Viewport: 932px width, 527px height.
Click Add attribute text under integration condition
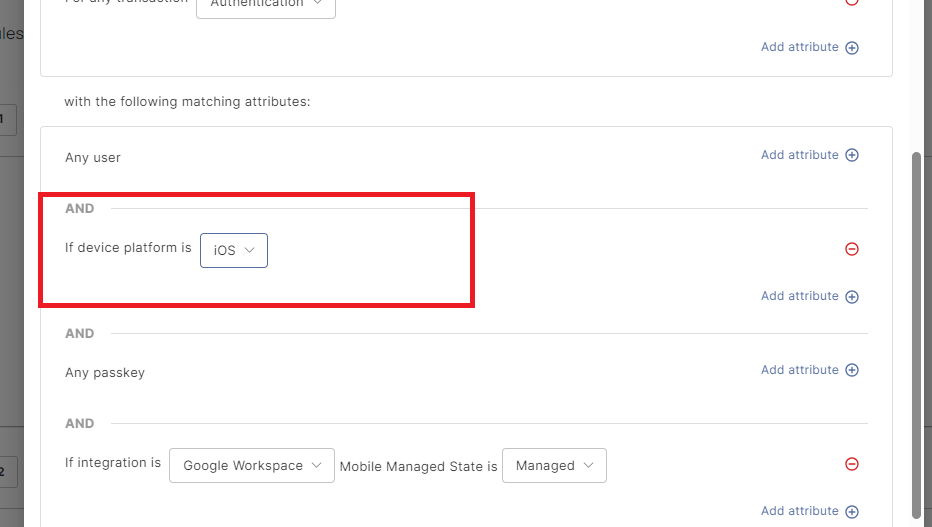tap(799, 511)
